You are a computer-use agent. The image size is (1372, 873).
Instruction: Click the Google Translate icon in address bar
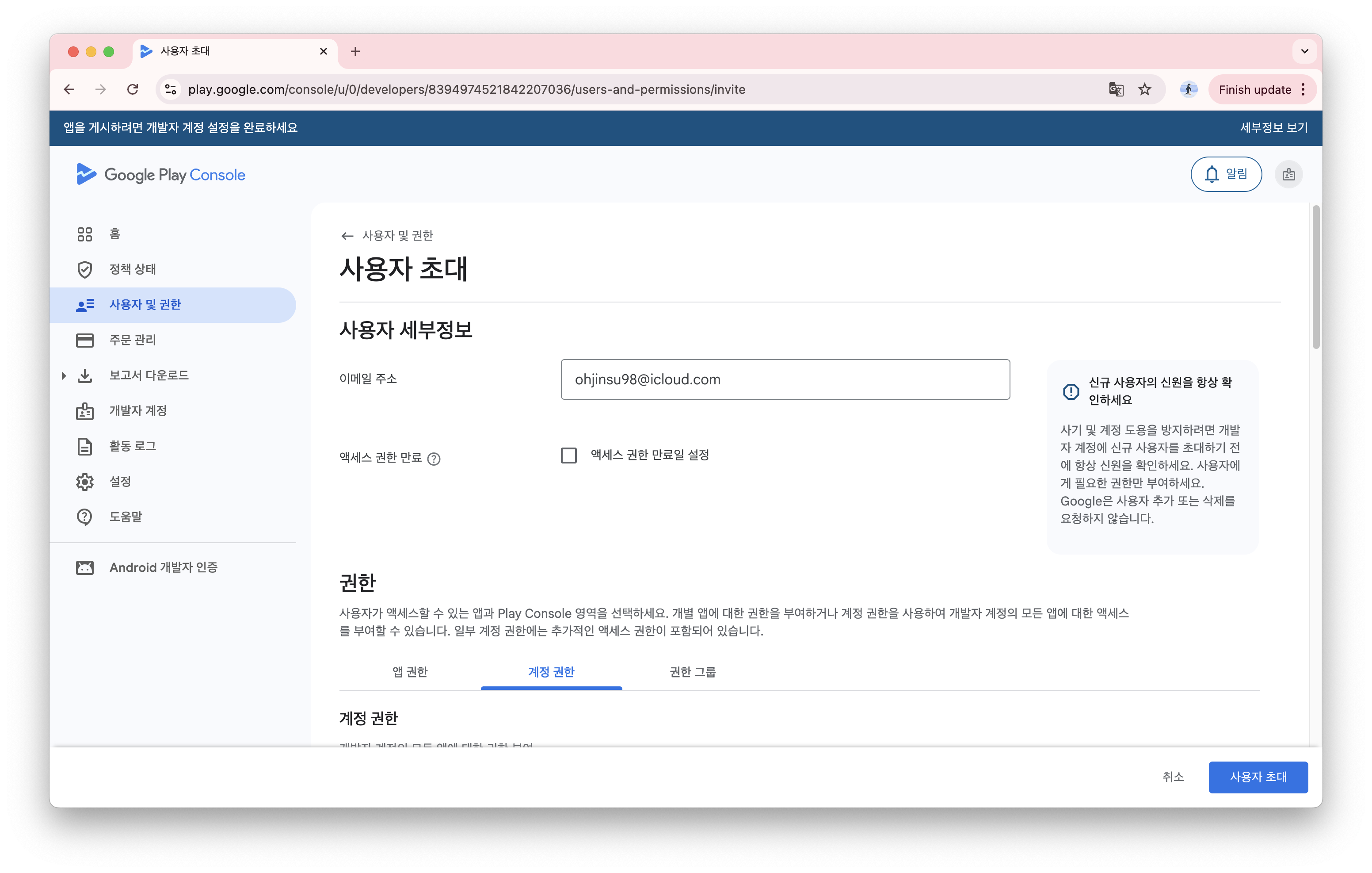point(1116,89)
